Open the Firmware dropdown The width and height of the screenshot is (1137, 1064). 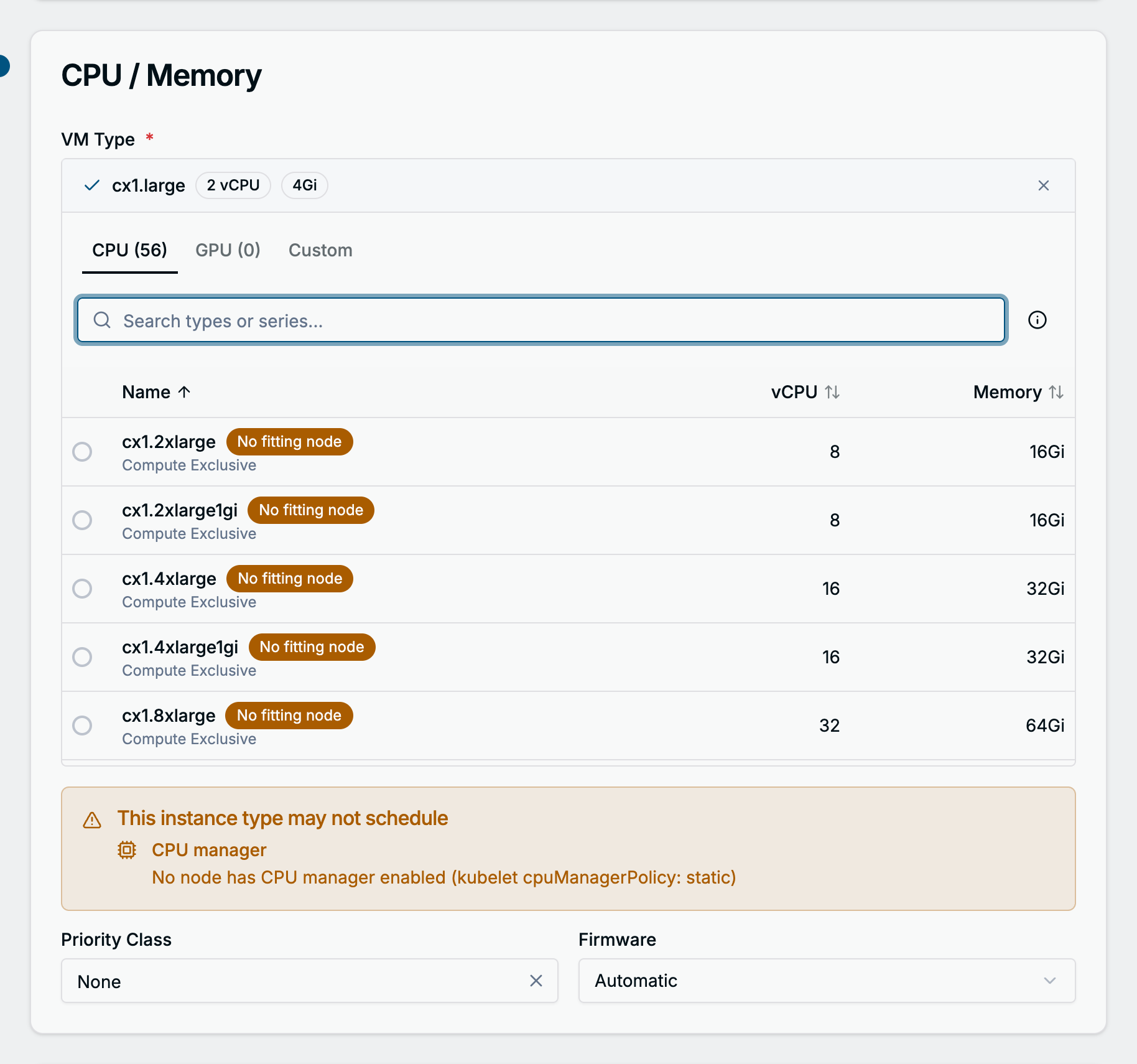click(x=827, y=981)
